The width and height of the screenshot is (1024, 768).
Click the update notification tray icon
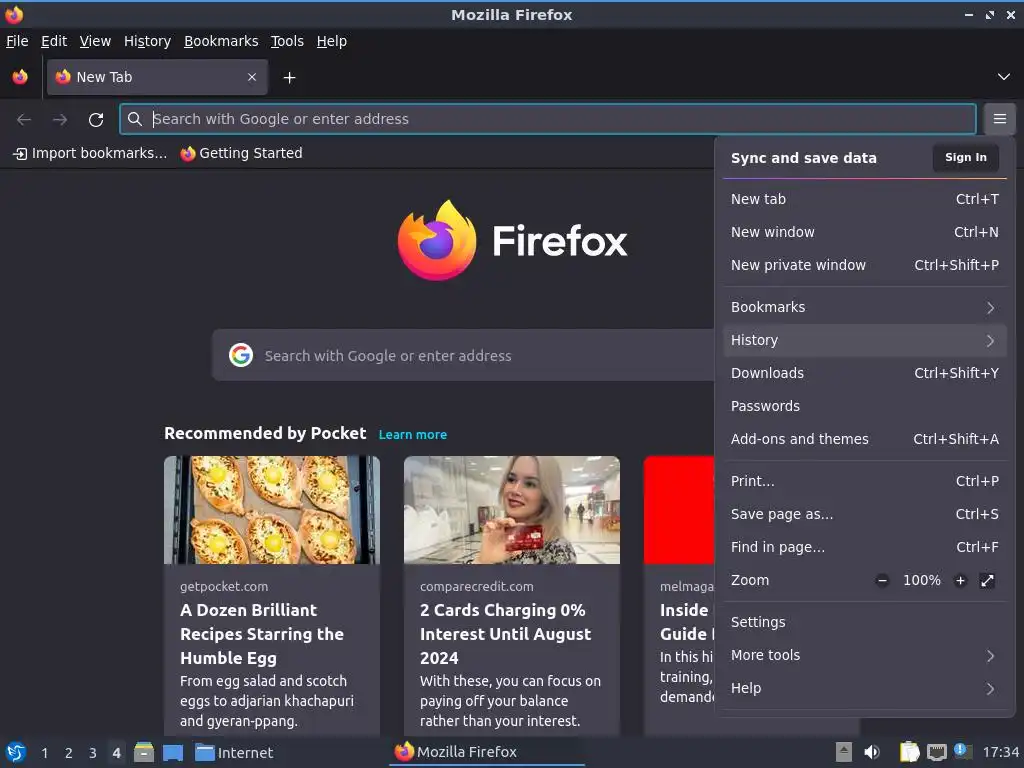point(962,752)
